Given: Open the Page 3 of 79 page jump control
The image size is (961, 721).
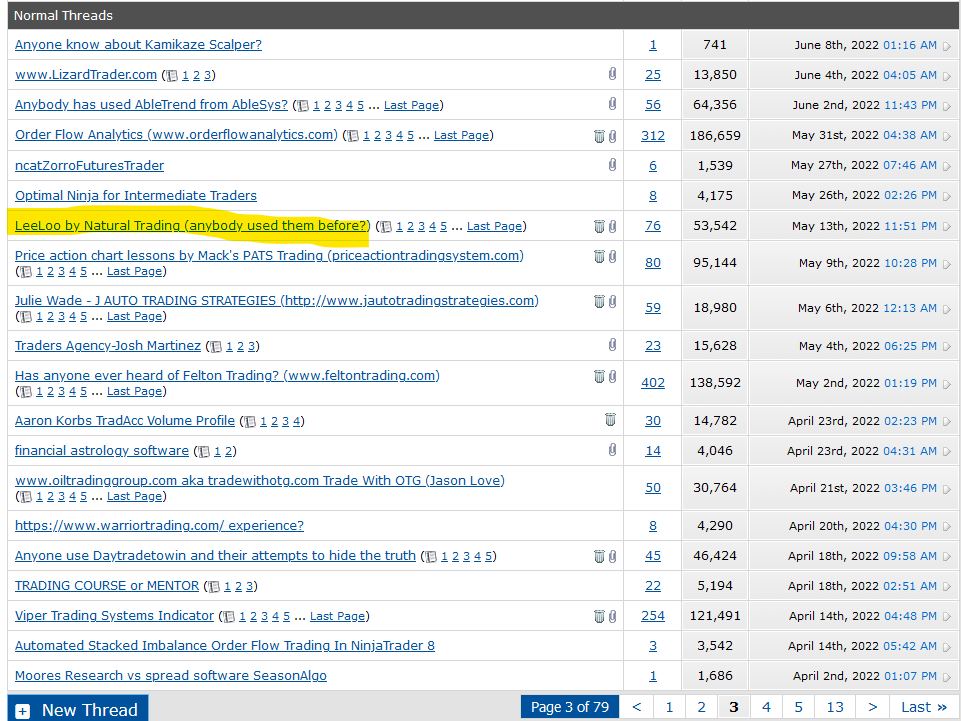Looking at the screenshot, I should point(570,707).
